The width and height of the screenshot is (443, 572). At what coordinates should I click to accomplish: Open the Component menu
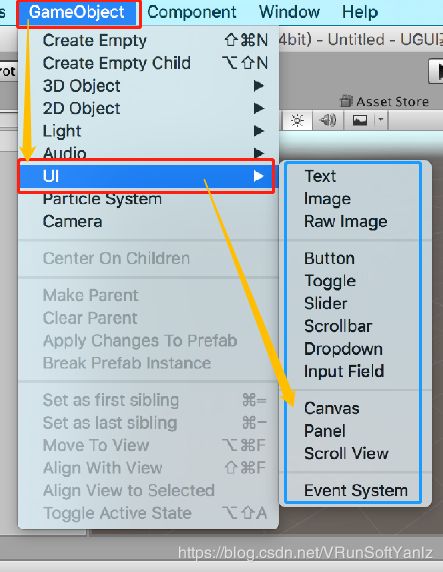coord(192,12)
